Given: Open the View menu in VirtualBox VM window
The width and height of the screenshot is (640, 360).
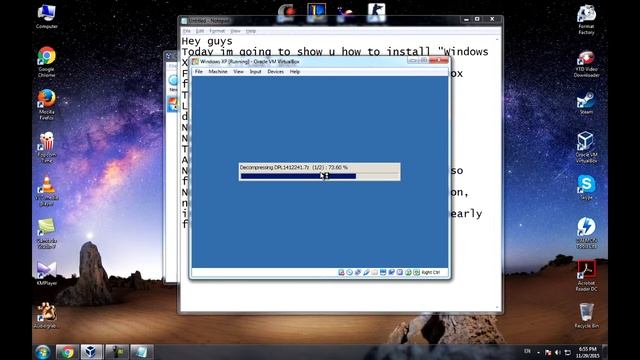Looking at the screenshot, I should [x=238, y=71].
